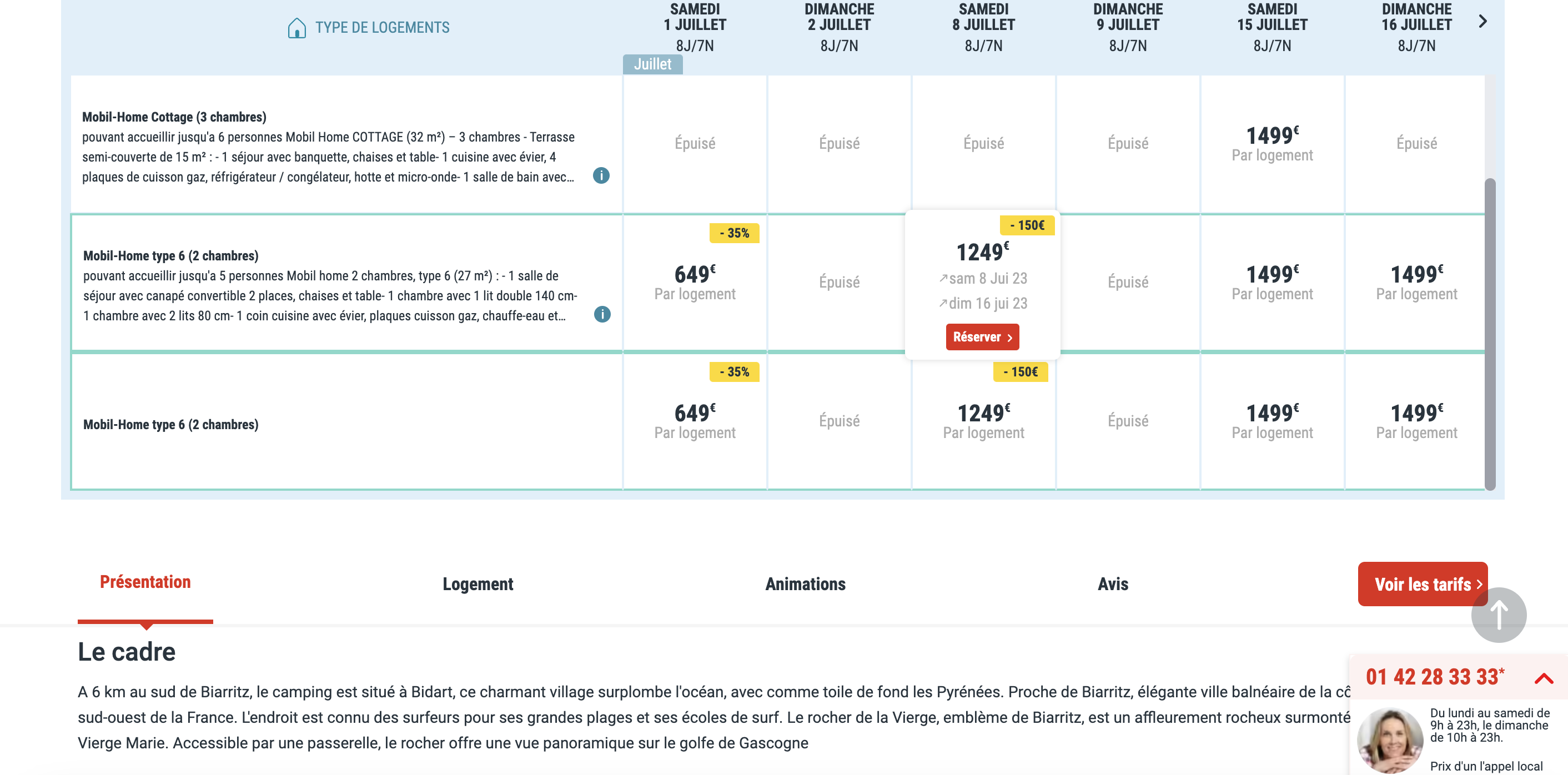The image size is (1568, 775).
Task: Open the Animations tab
Action: [805, 584]
